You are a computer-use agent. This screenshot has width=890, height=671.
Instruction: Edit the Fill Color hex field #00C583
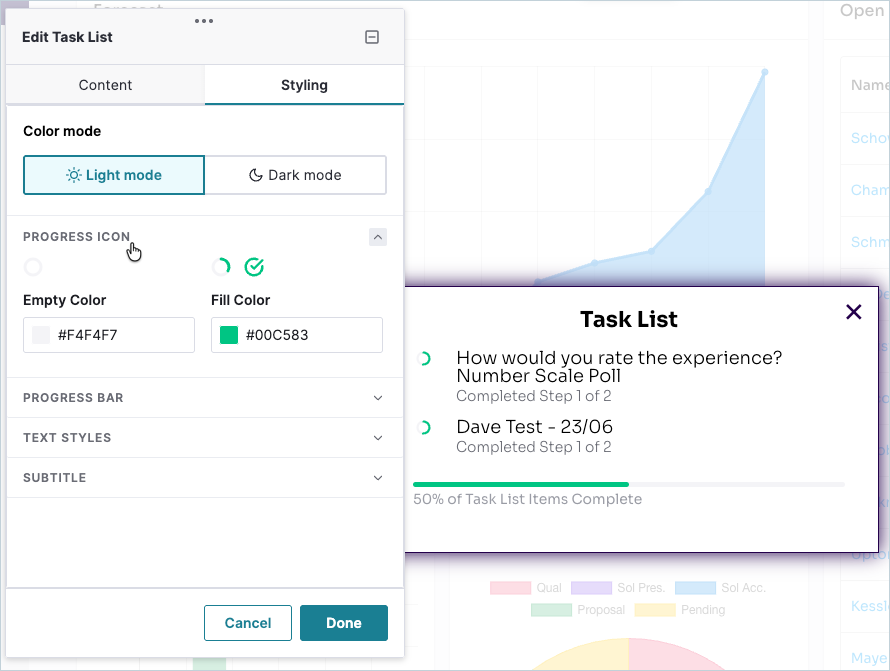pyautogui.click(x=297, y=335)
